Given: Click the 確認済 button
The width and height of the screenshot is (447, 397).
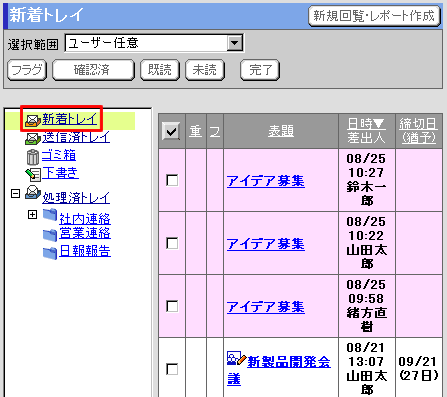Looking at the screenshot, I should tap(93, 70).
